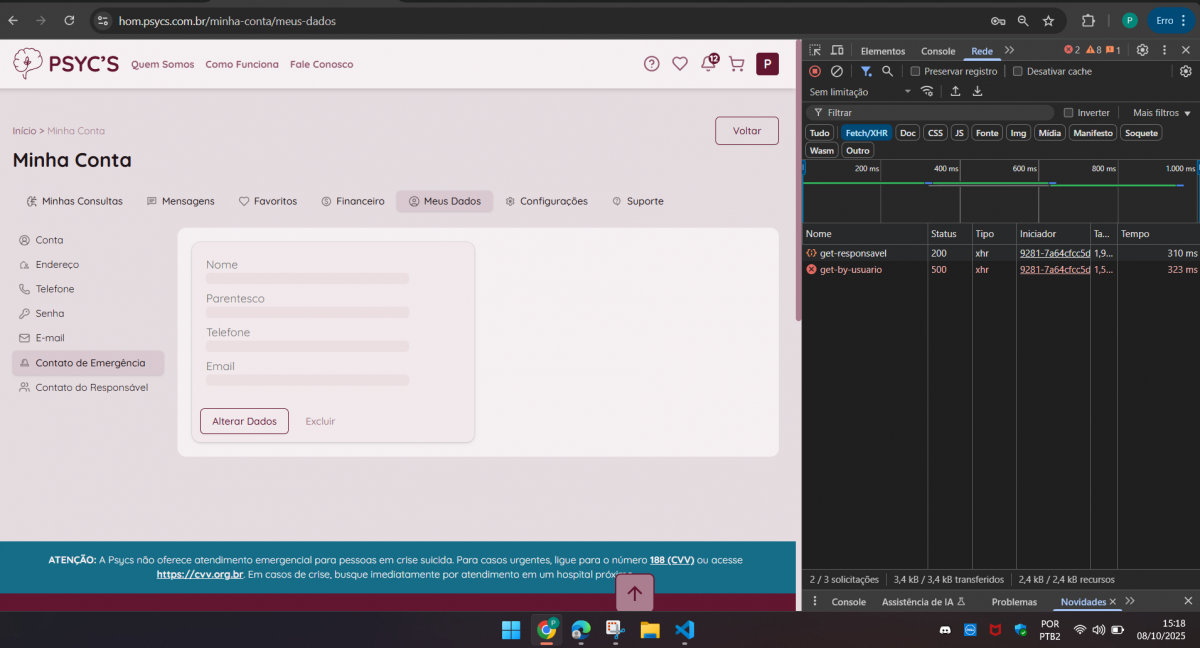Switch to the Financeiro tab
The height and width of the screenshot is (648, 1200).
(x=353, y=201)
